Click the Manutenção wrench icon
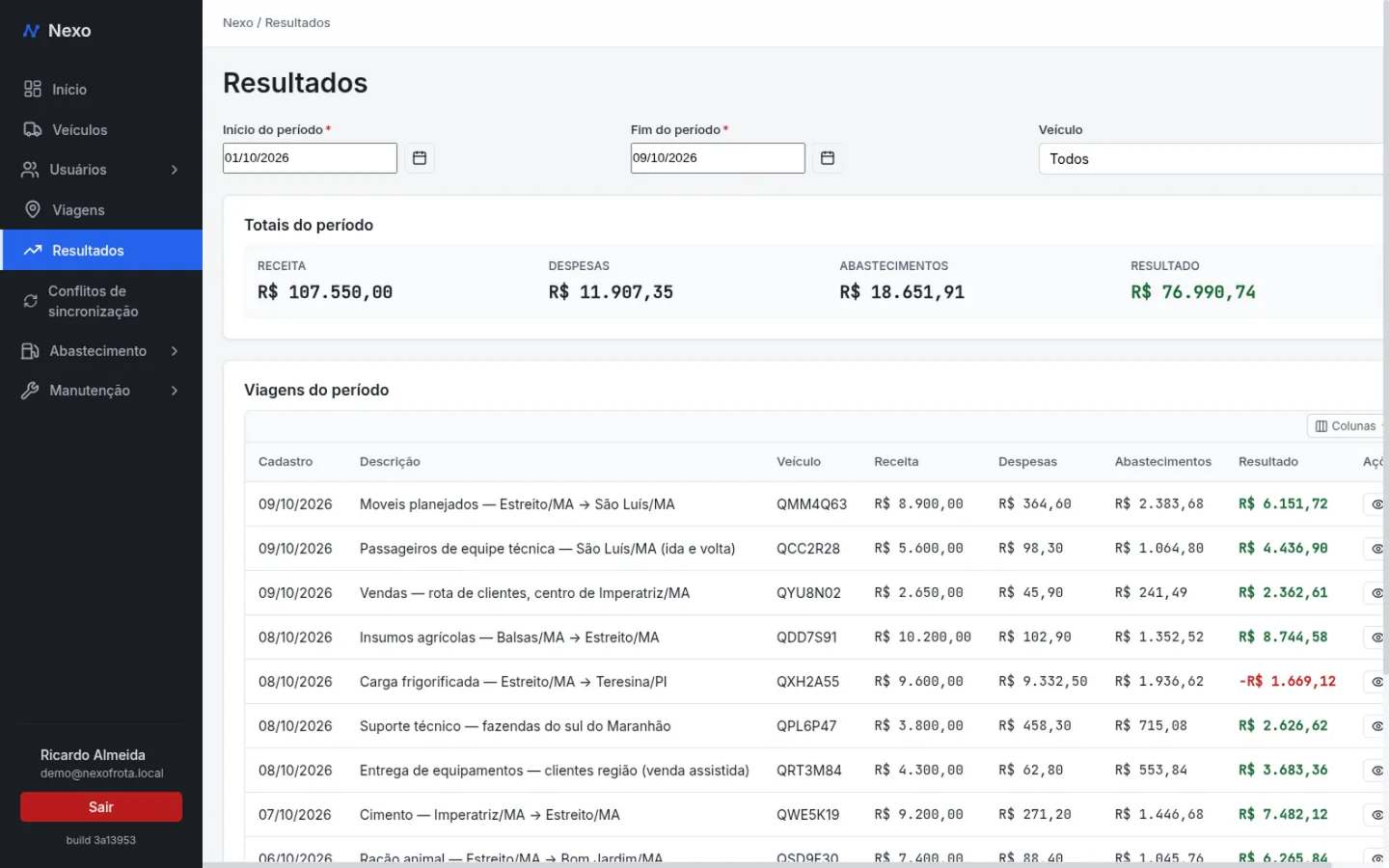Viewport: 1389px width, 868px height. point(31,391)
